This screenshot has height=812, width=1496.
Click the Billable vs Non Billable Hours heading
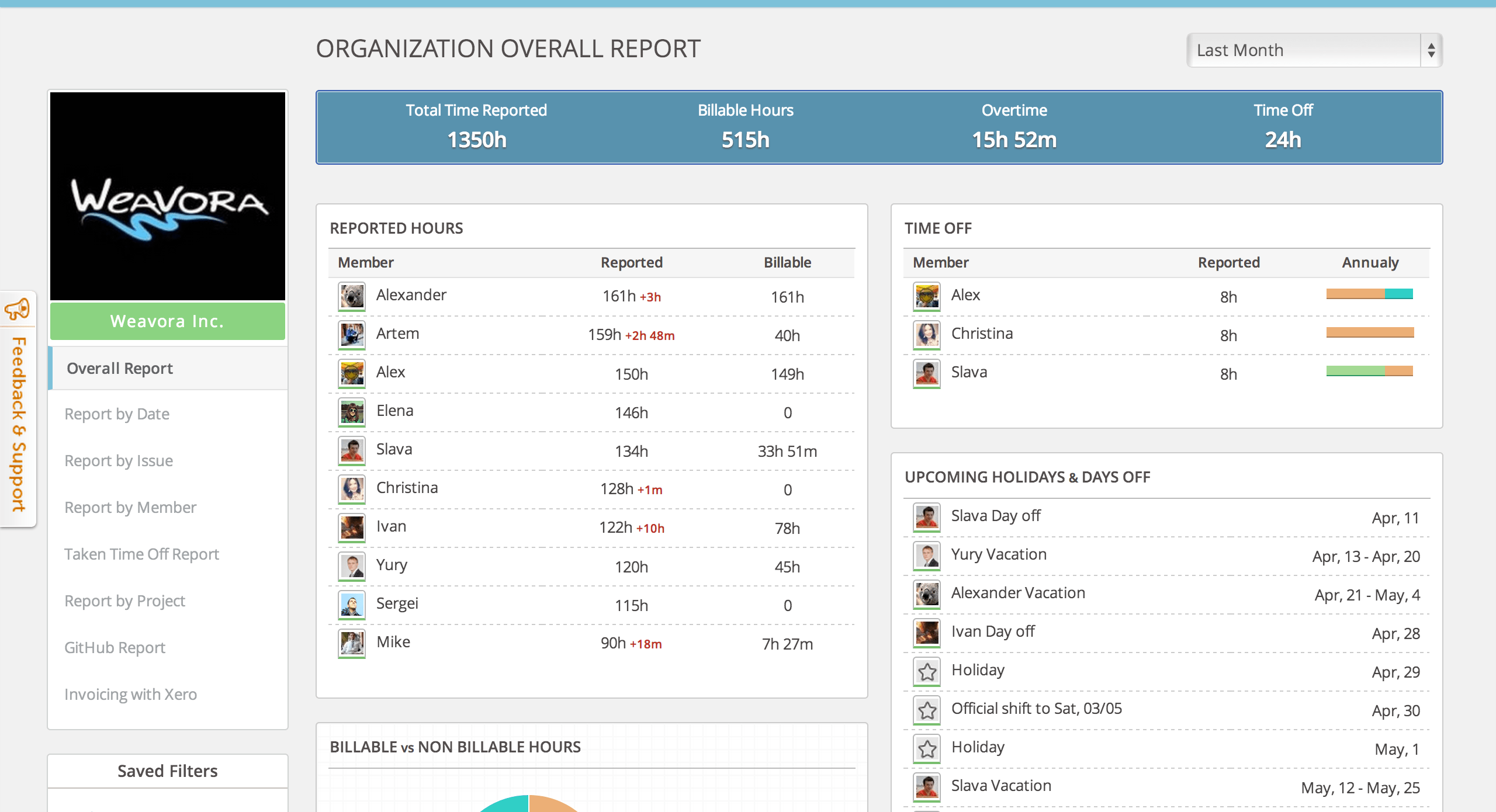tap(455, 747)
